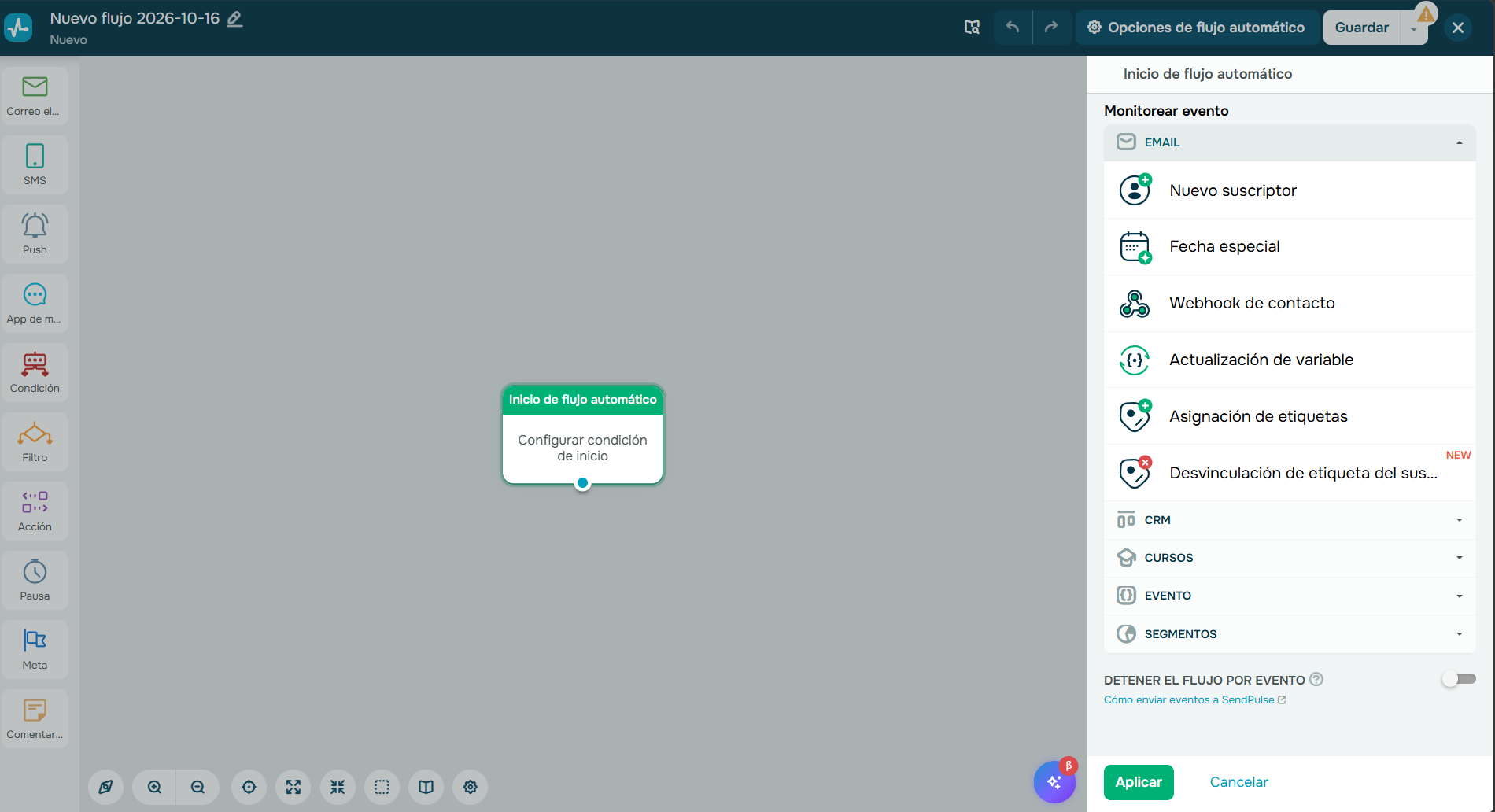Expand the EVENTO section
This screenshot has height=812, width=1495.
tap(1290, 596)
